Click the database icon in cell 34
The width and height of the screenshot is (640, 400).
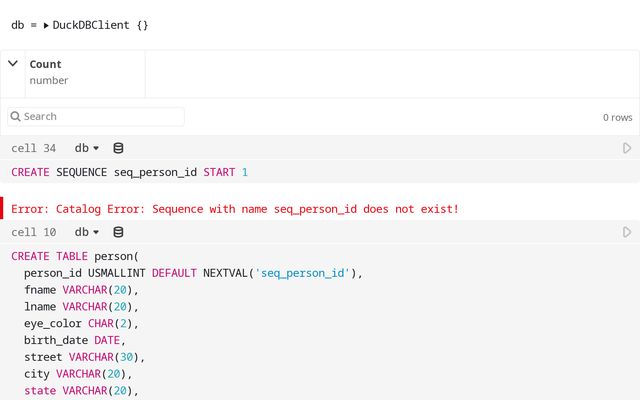point(118,148)
